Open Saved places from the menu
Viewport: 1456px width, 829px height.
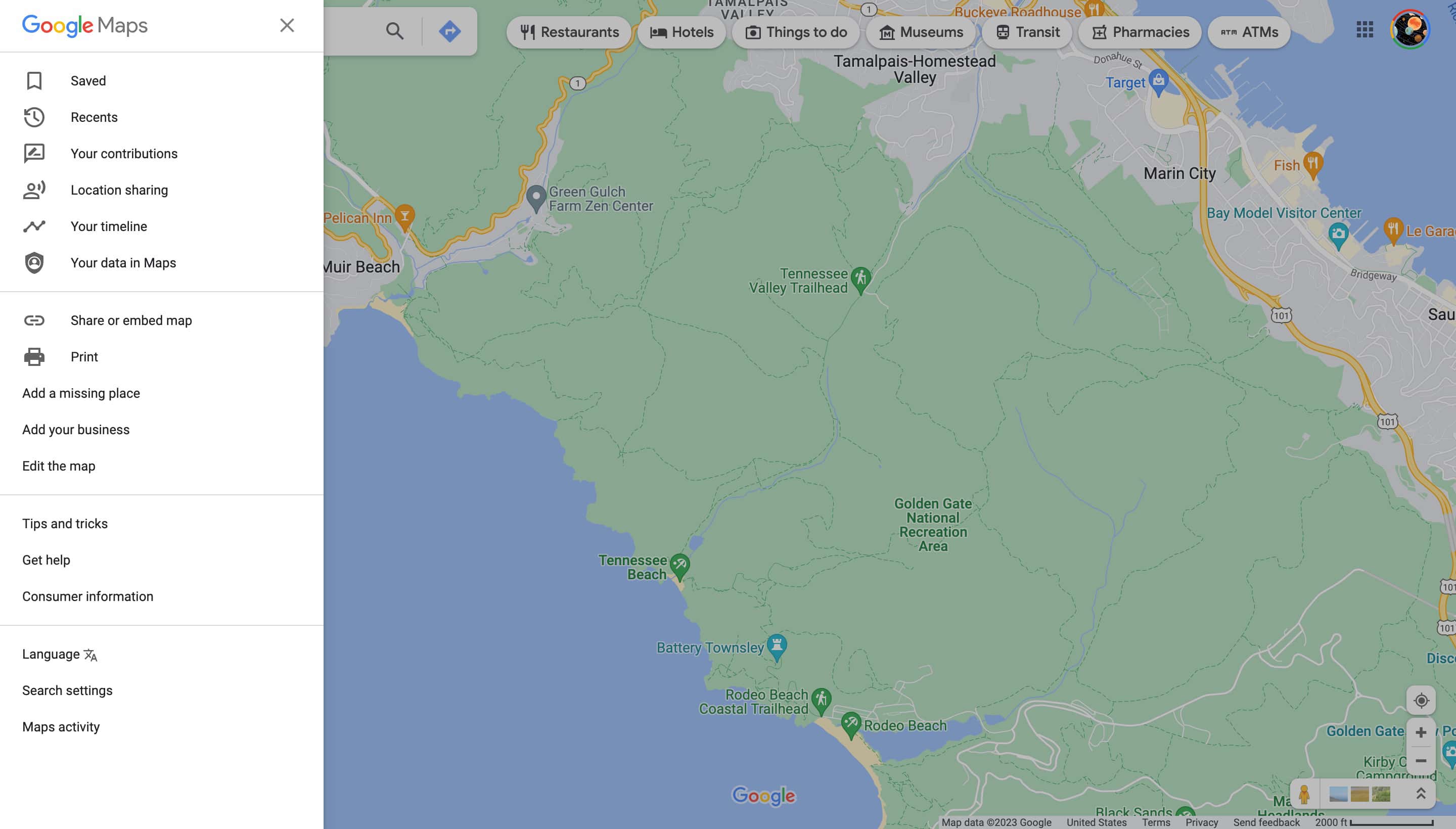[x=87, y=81]
